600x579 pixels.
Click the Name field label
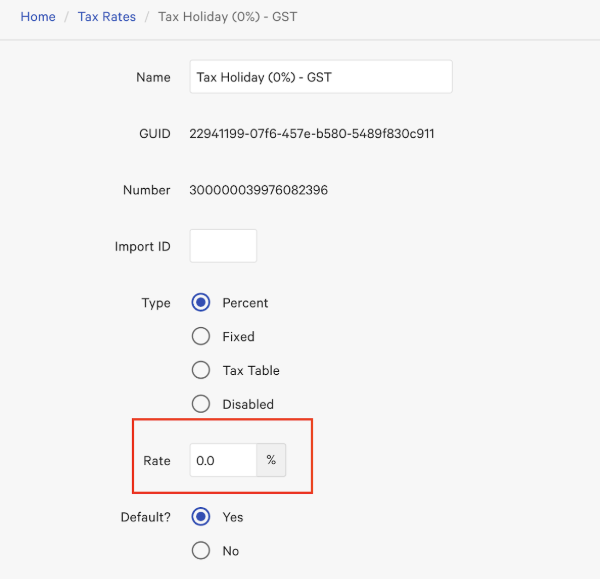(153, 77)
